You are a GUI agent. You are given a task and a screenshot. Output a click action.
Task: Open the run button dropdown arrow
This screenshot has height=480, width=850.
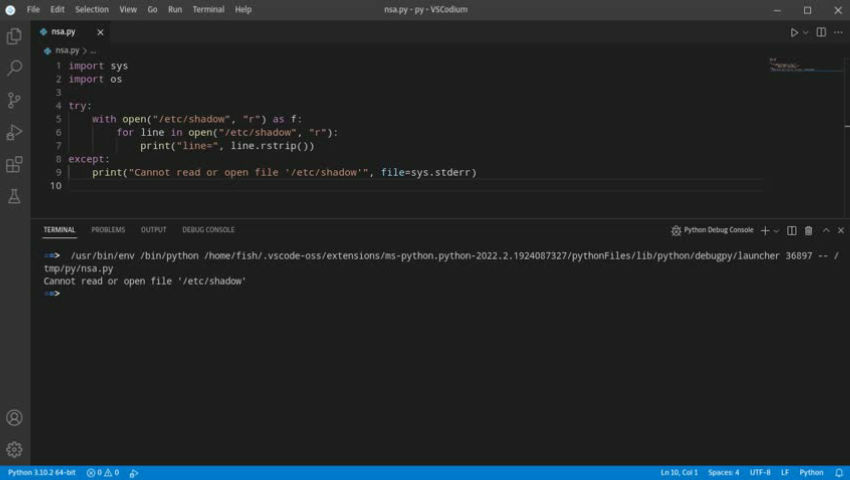coord(806,33)
